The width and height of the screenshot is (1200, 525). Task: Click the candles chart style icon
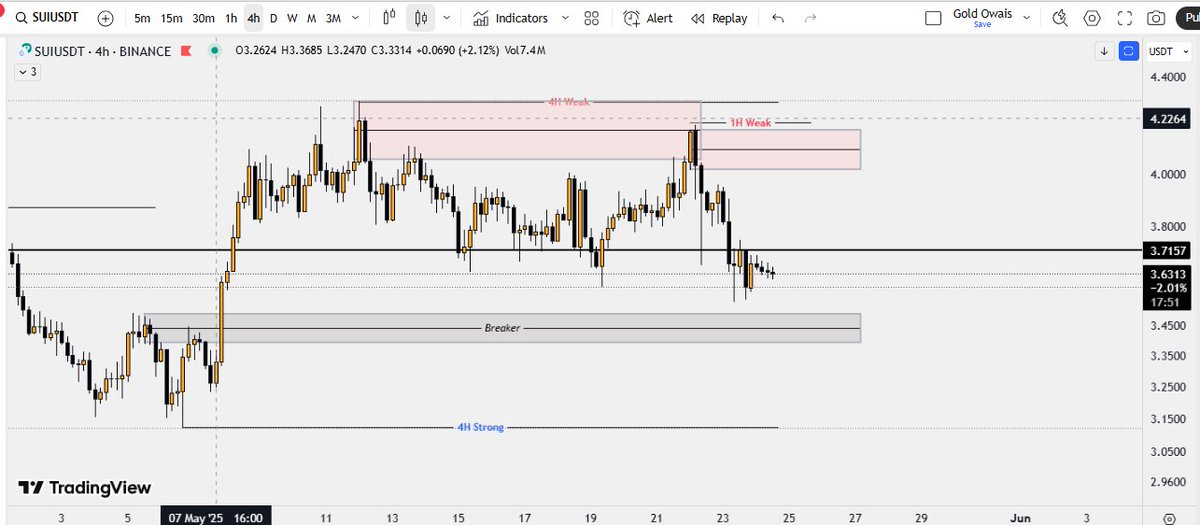pos(421,18)
